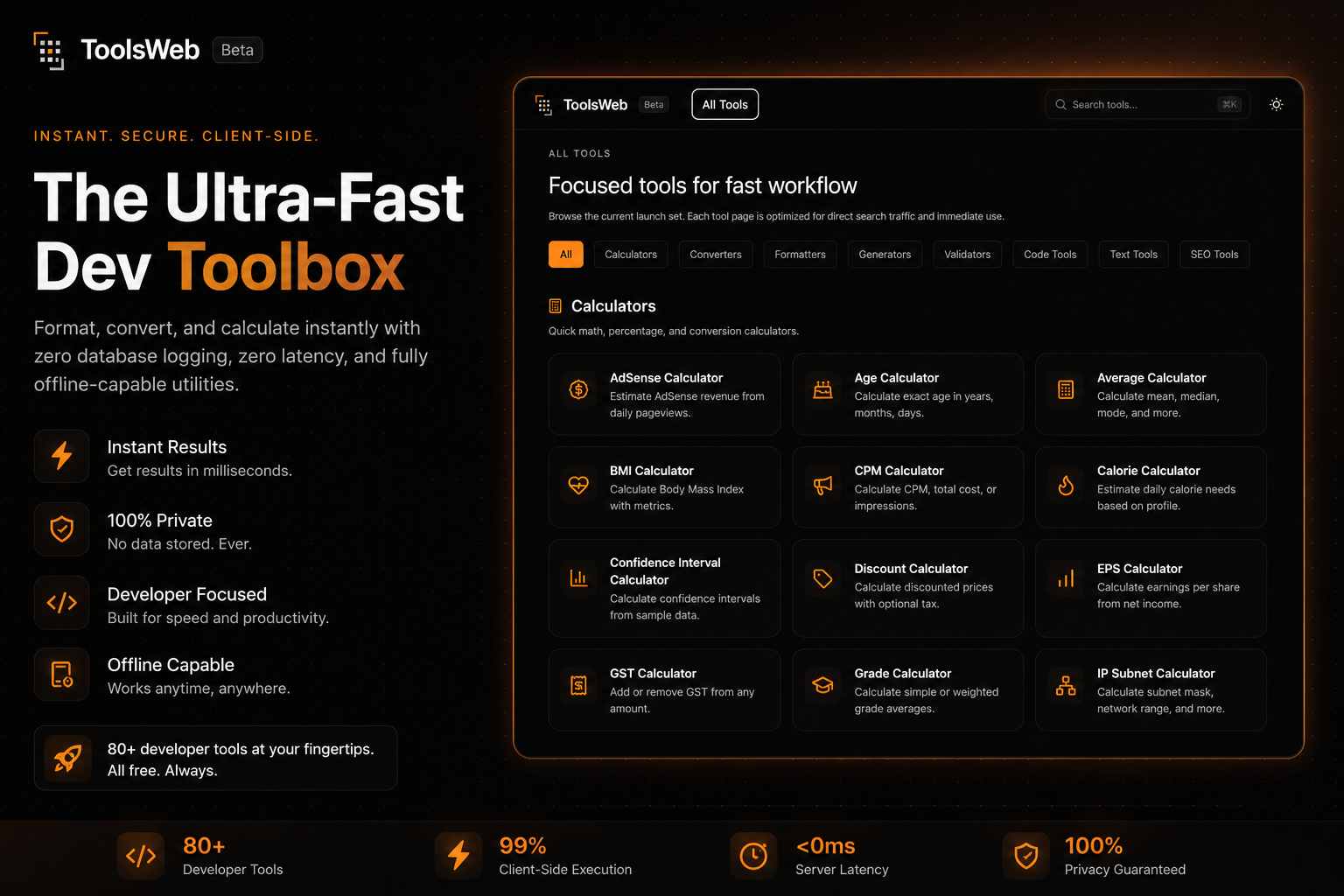Click the '<0ms' Server Latency stat value
This screenshot has height=896, width=1344.
tap(825, 846)
